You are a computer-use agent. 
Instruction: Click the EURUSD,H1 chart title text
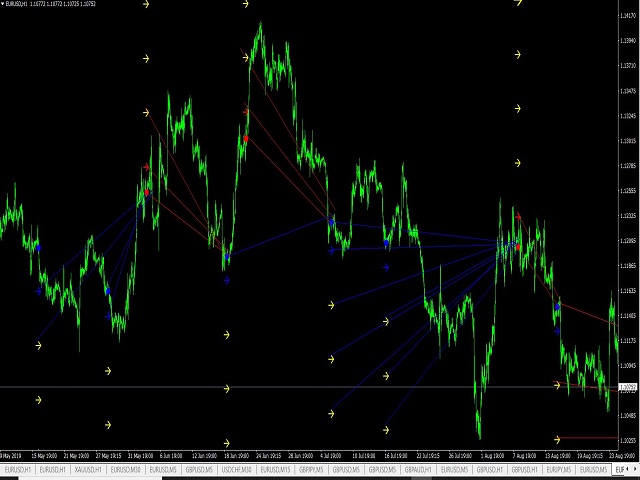click(17, 4)
